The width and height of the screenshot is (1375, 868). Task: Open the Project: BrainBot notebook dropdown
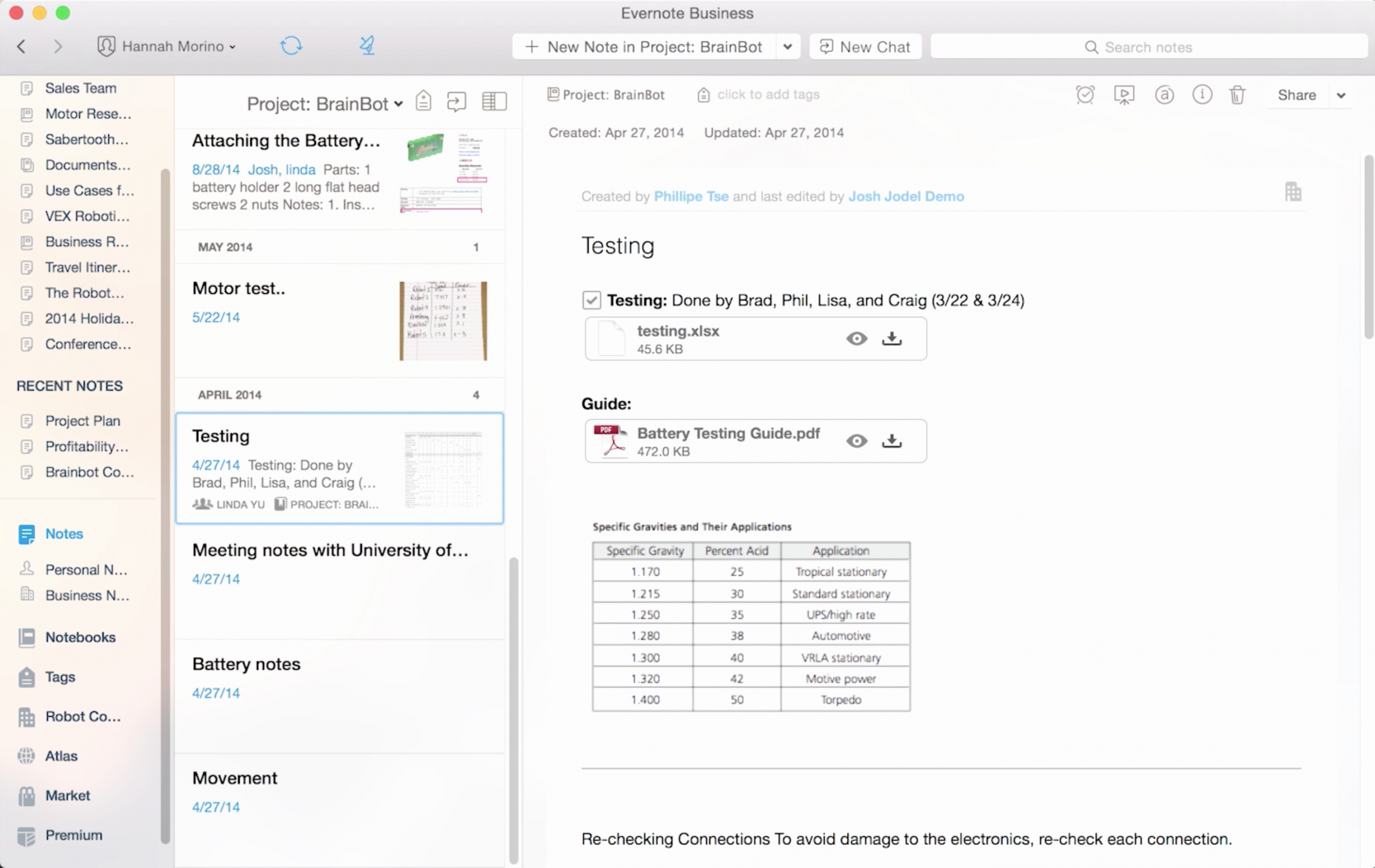pos(325,104)
